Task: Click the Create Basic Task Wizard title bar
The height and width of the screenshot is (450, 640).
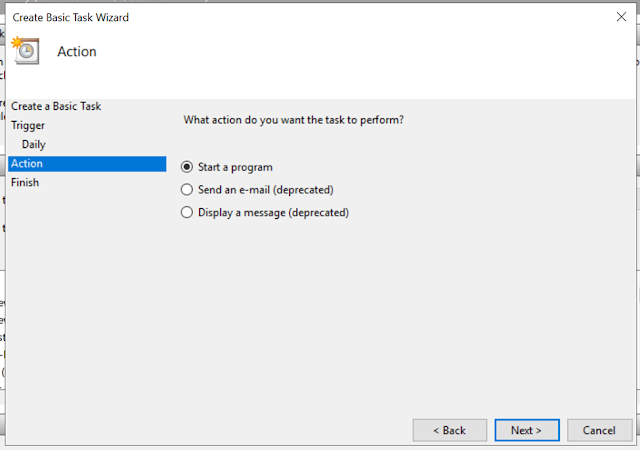Action: [300, 17]
